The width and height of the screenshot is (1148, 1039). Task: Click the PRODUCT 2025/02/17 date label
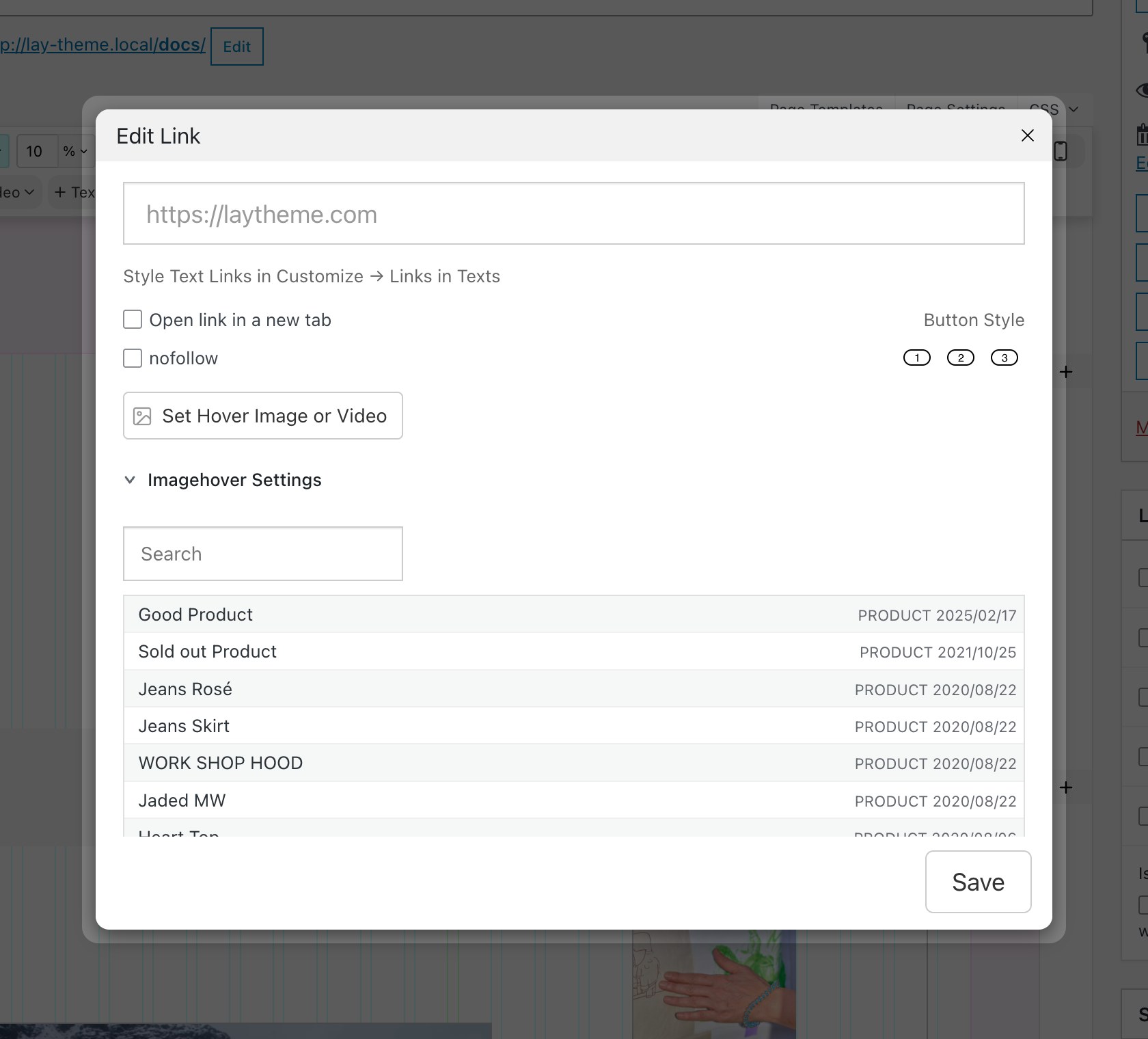pyautogui.click(x=937, y=615)
